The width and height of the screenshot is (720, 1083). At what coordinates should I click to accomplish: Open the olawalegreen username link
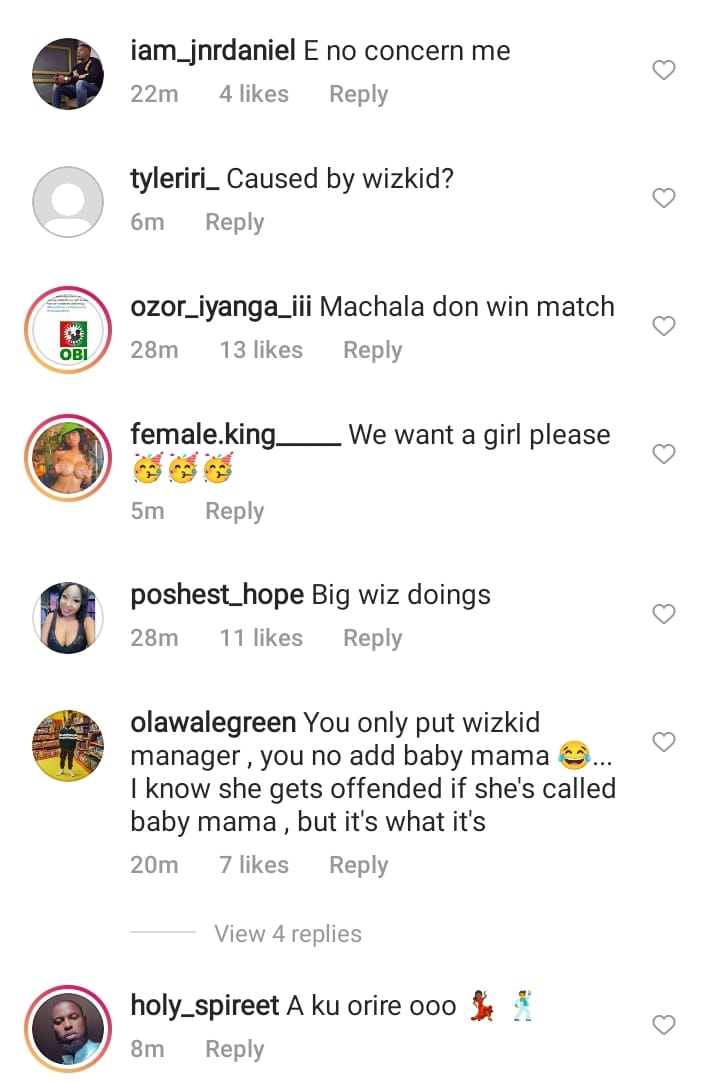(x=213, y=722)
